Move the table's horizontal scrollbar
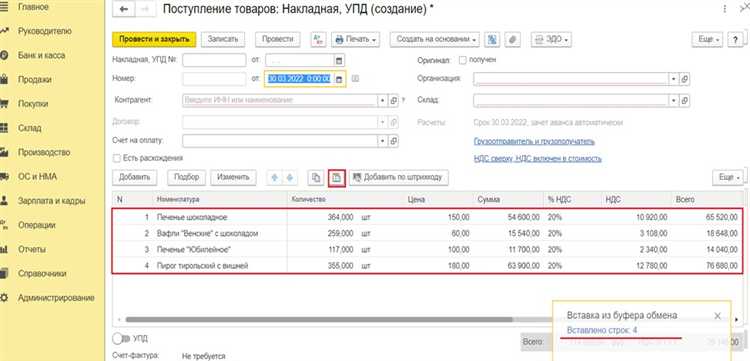Viewport: 750px width, 361px height. (x=319, y=319)
